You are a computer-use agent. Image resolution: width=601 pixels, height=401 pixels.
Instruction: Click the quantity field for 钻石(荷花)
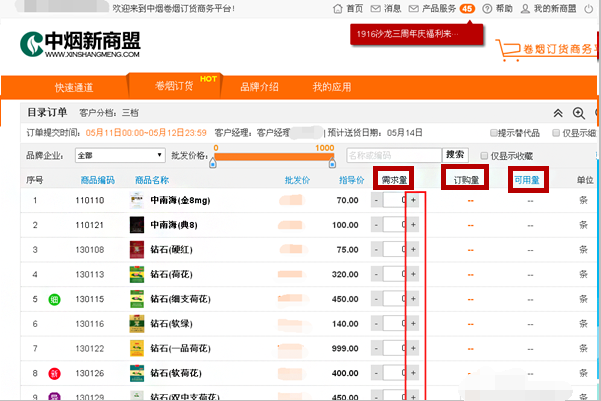394,274
